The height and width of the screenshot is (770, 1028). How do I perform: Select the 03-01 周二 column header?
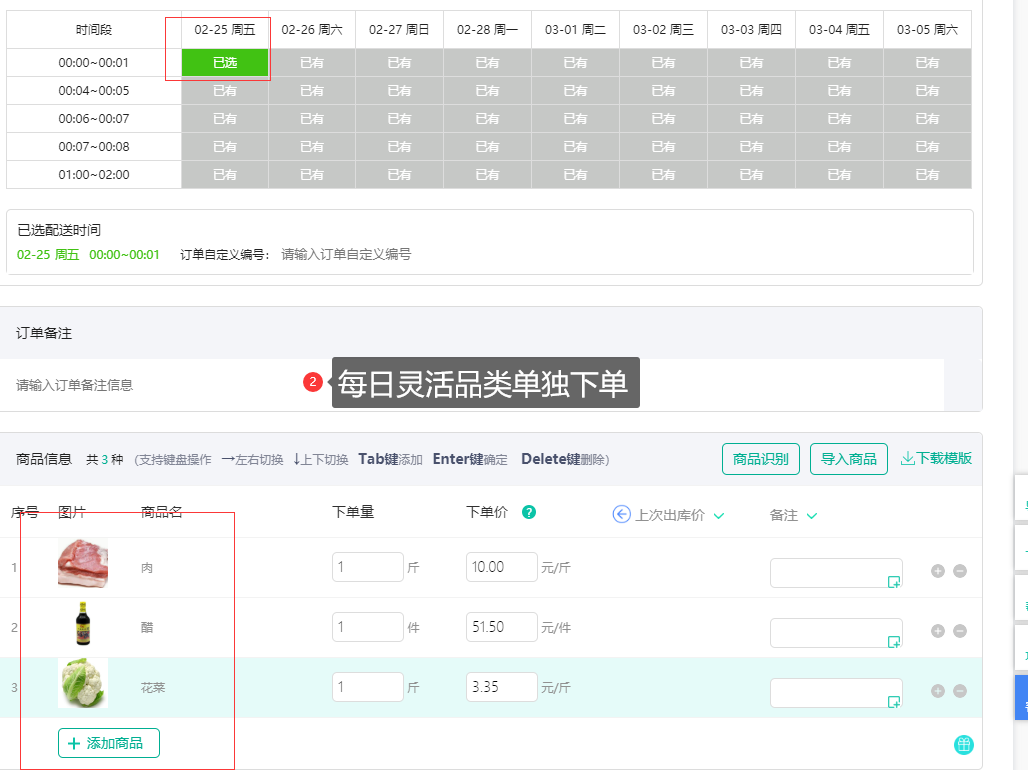coord(575,29)
